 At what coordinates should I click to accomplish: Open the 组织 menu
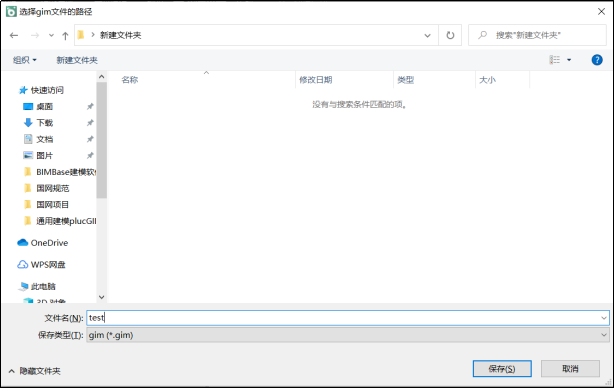pos(24,60)
